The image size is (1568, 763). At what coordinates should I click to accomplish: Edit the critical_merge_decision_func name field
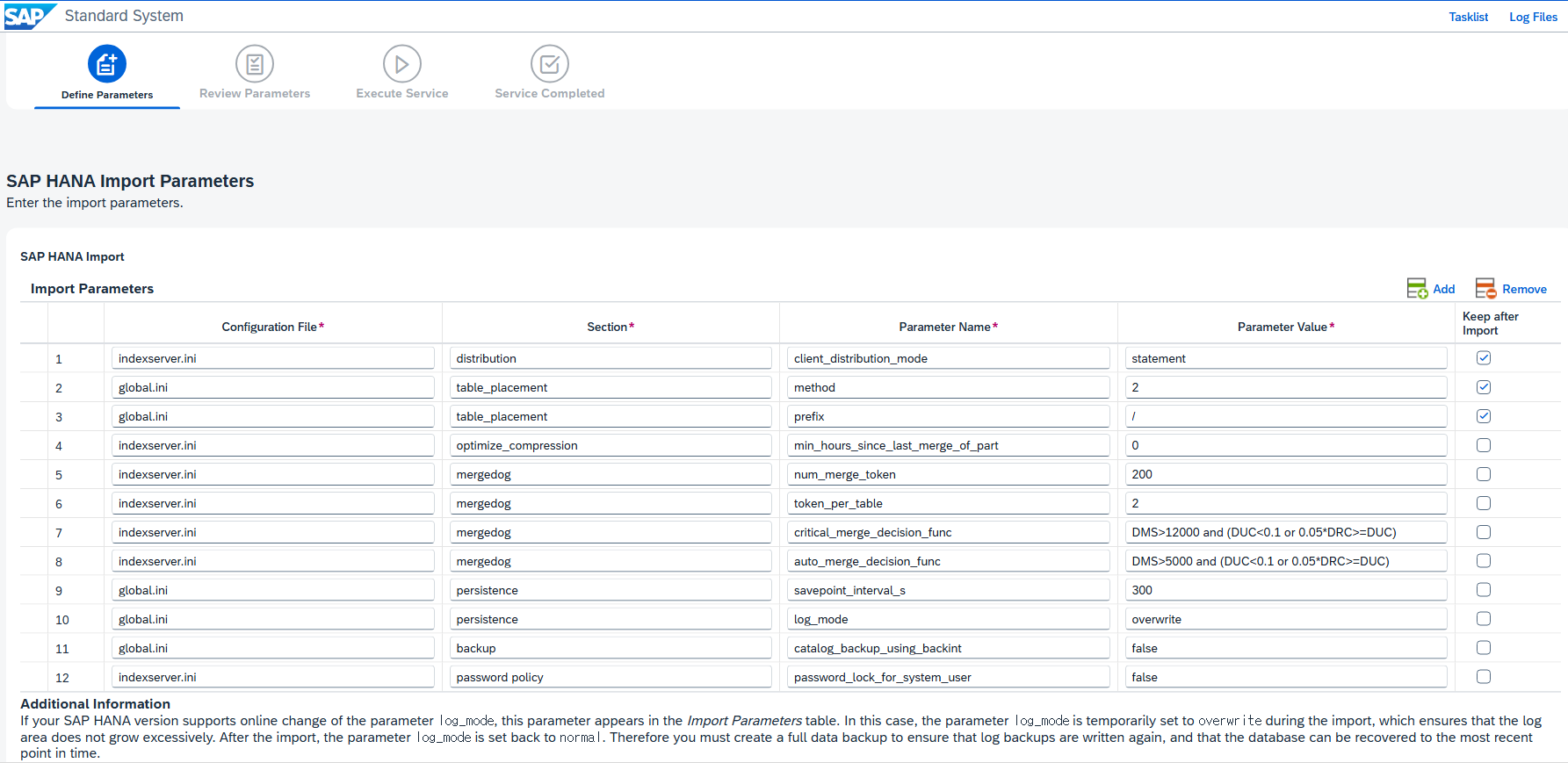click(949, 532)
